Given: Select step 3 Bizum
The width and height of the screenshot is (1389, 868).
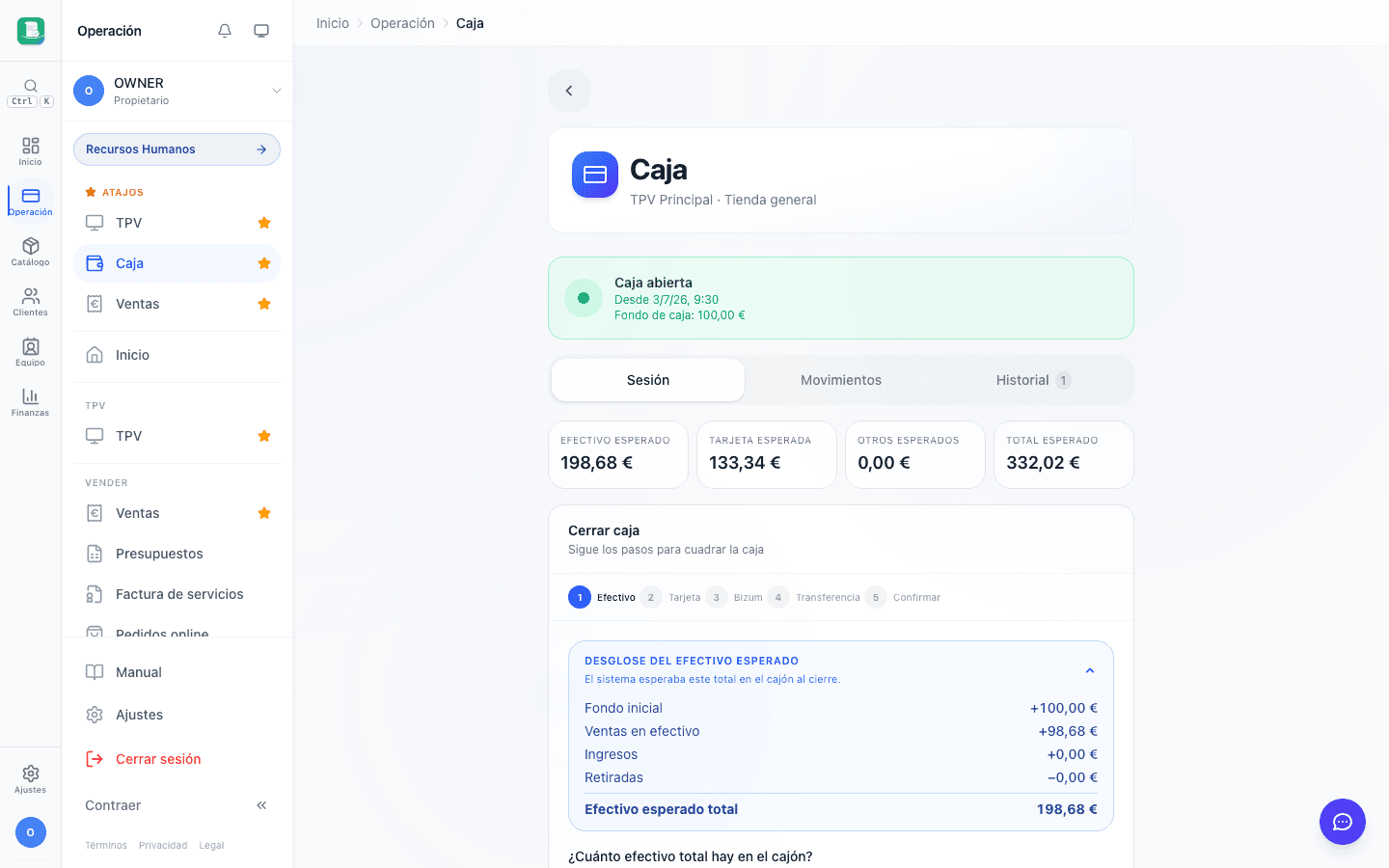Looking at the screenshot, I should coord(734,597).
